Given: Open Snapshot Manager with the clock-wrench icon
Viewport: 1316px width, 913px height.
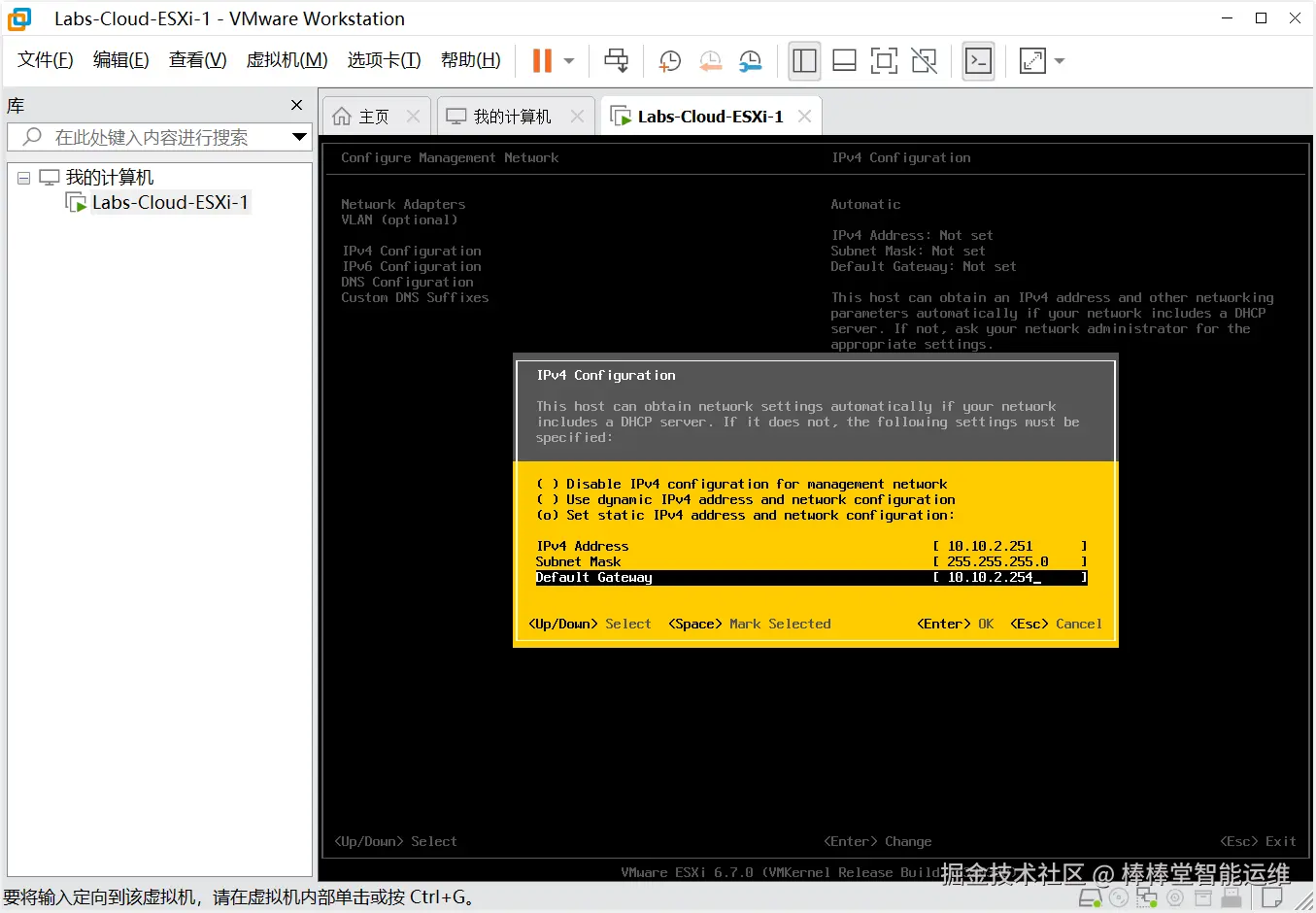Looking at the screenshot, I should tap(750, 60).
